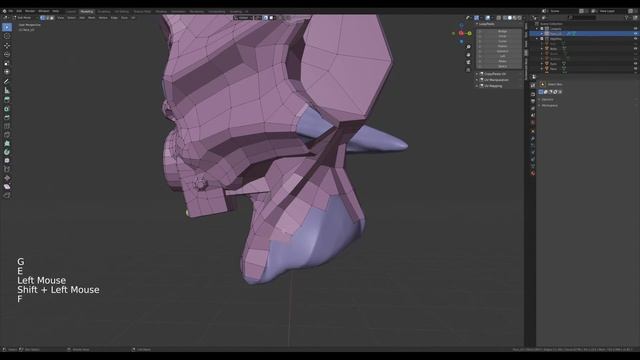
Task: Select the Poly Build tool
Action: (x=7, y=143)
